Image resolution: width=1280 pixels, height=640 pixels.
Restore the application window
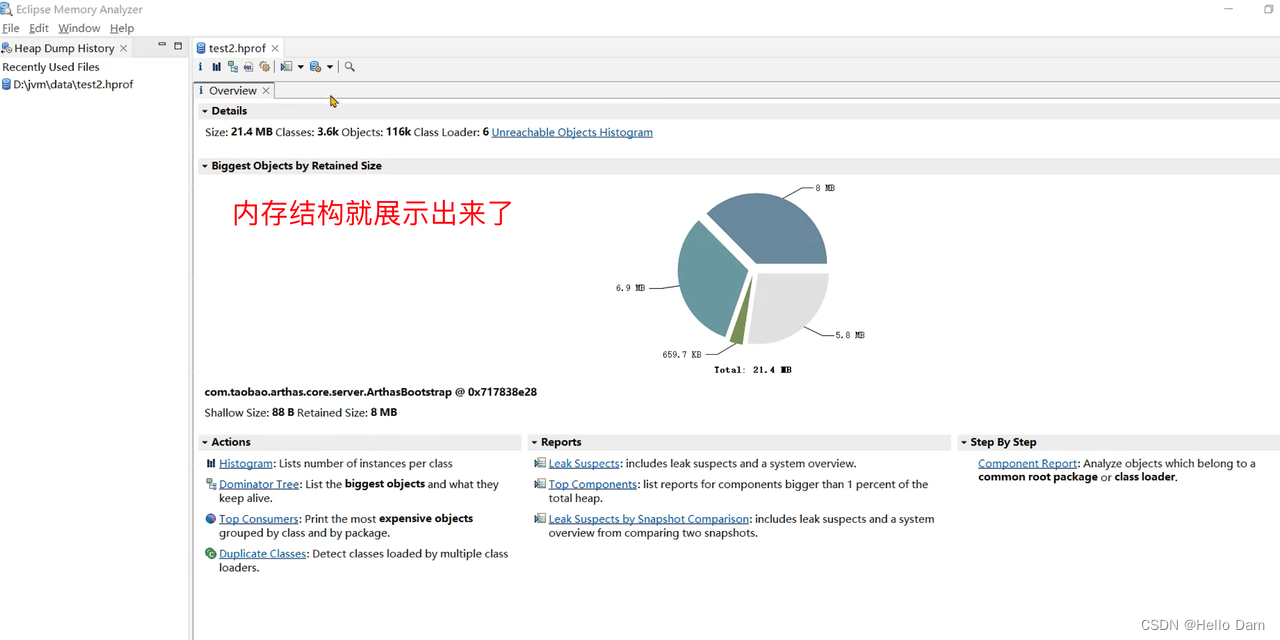point(1269,9)
